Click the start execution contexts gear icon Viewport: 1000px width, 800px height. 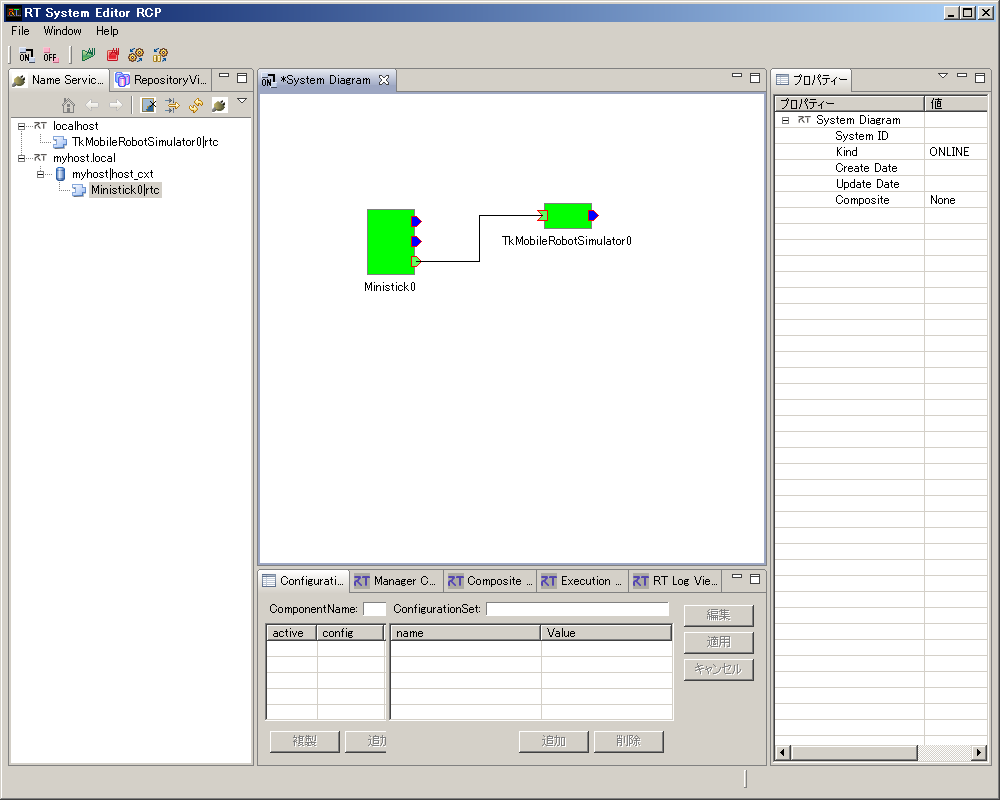pyautogui.click(x=136, y=55)
